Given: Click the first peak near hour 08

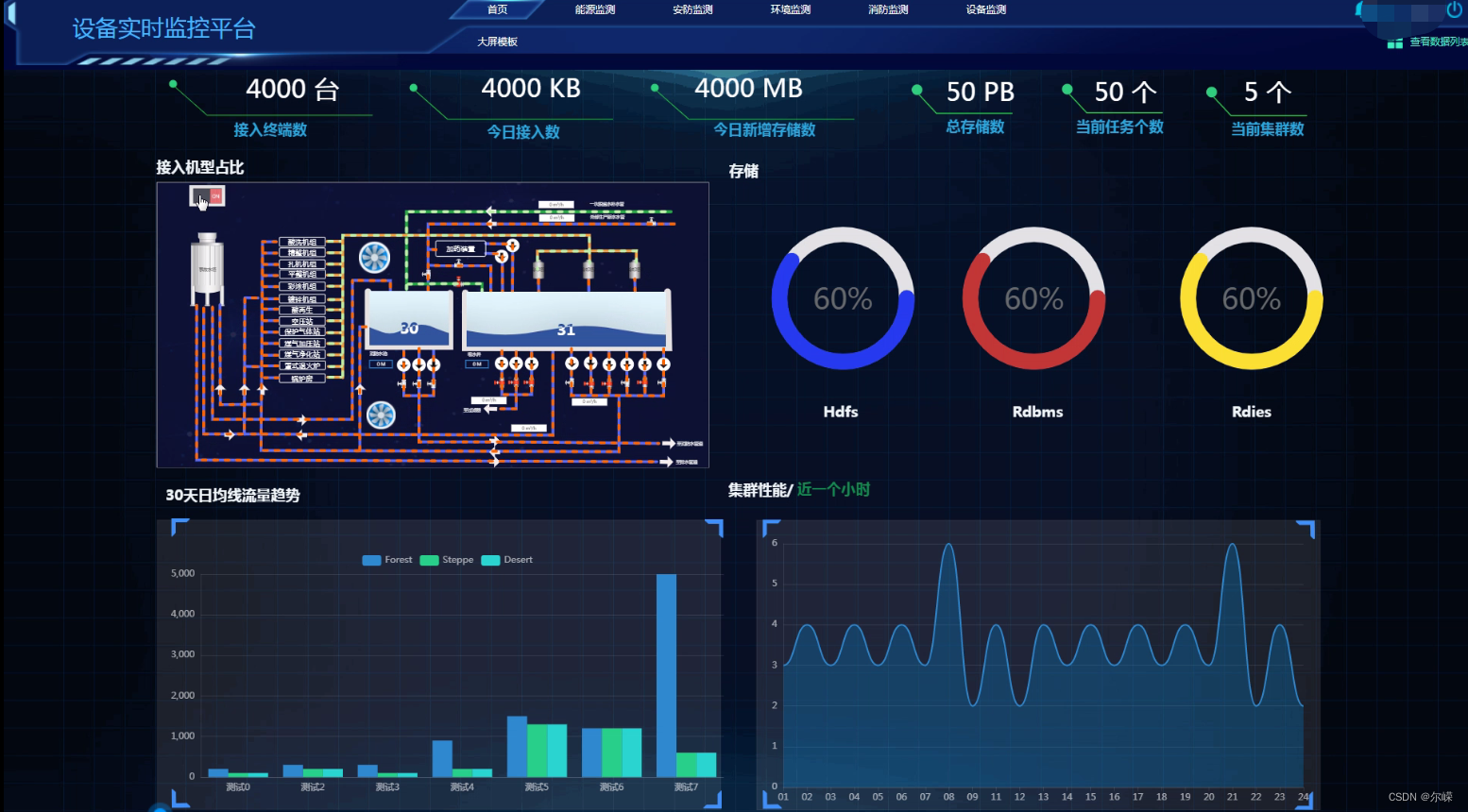Looking at the screenshot, I should click(x=948, y=546).
